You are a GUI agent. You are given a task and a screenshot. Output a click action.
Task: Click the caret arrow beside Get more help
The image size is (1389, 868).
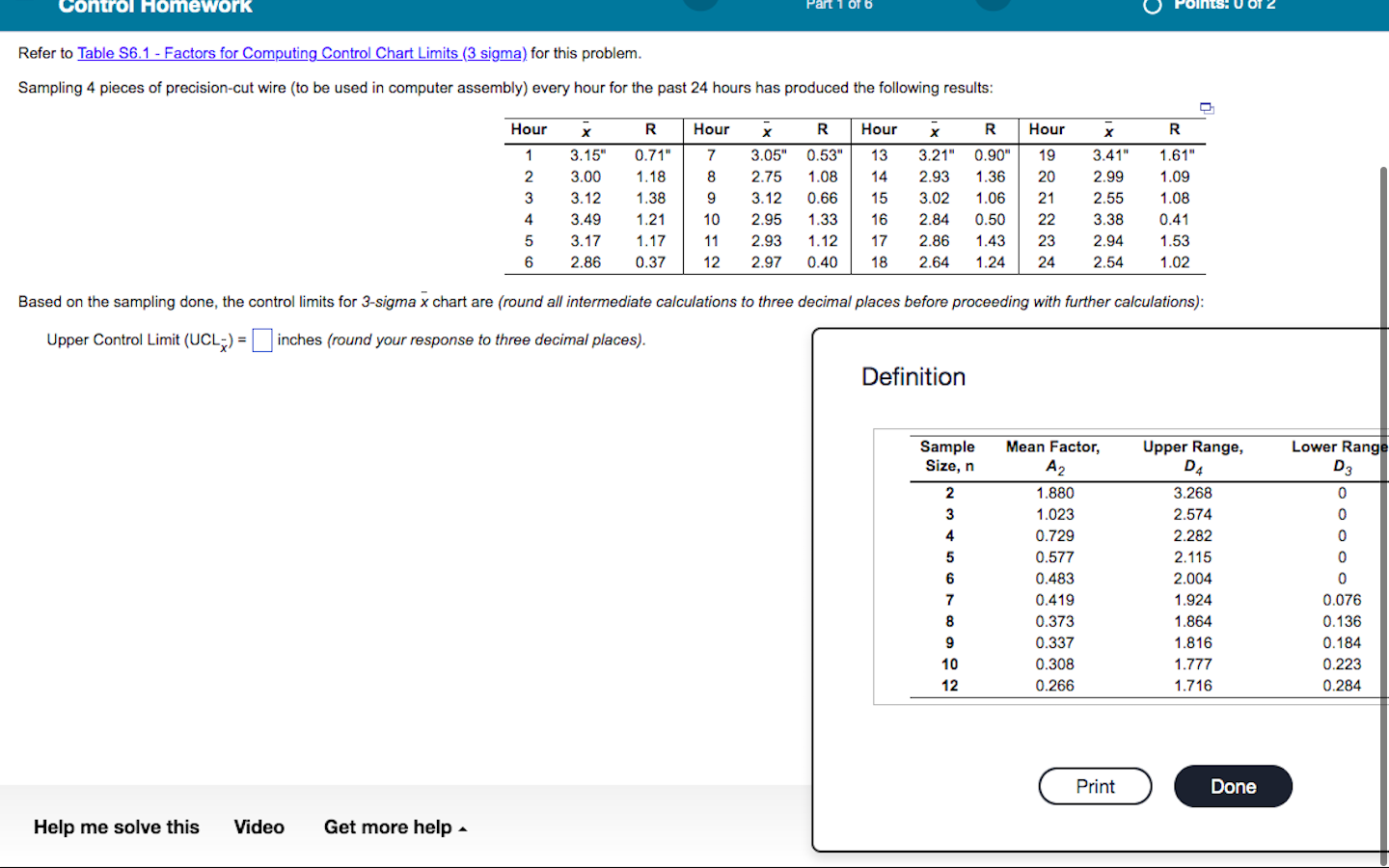[462, 828]
